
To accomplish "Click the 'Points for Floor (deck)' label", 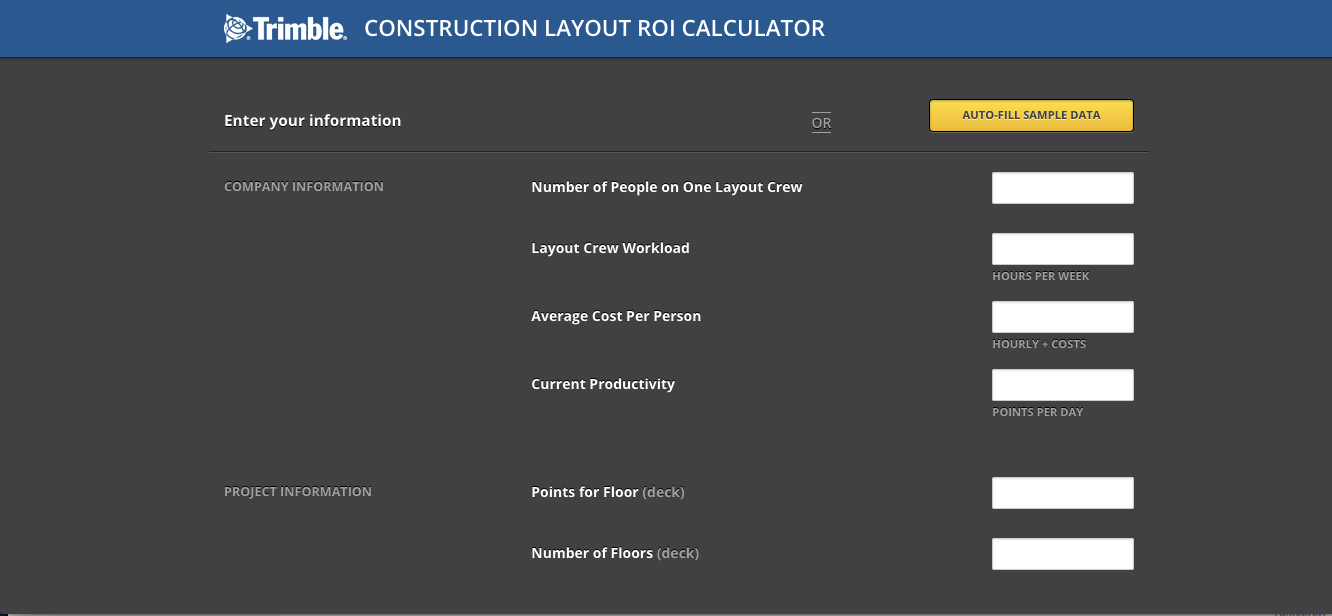I will pos(608,492).
